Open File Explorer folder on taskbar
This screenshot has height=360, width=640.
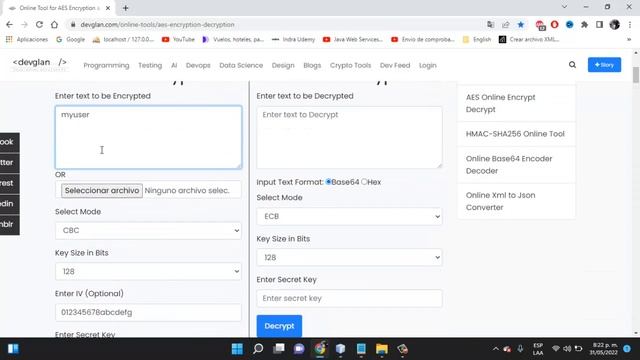click(x=382, y=349)
